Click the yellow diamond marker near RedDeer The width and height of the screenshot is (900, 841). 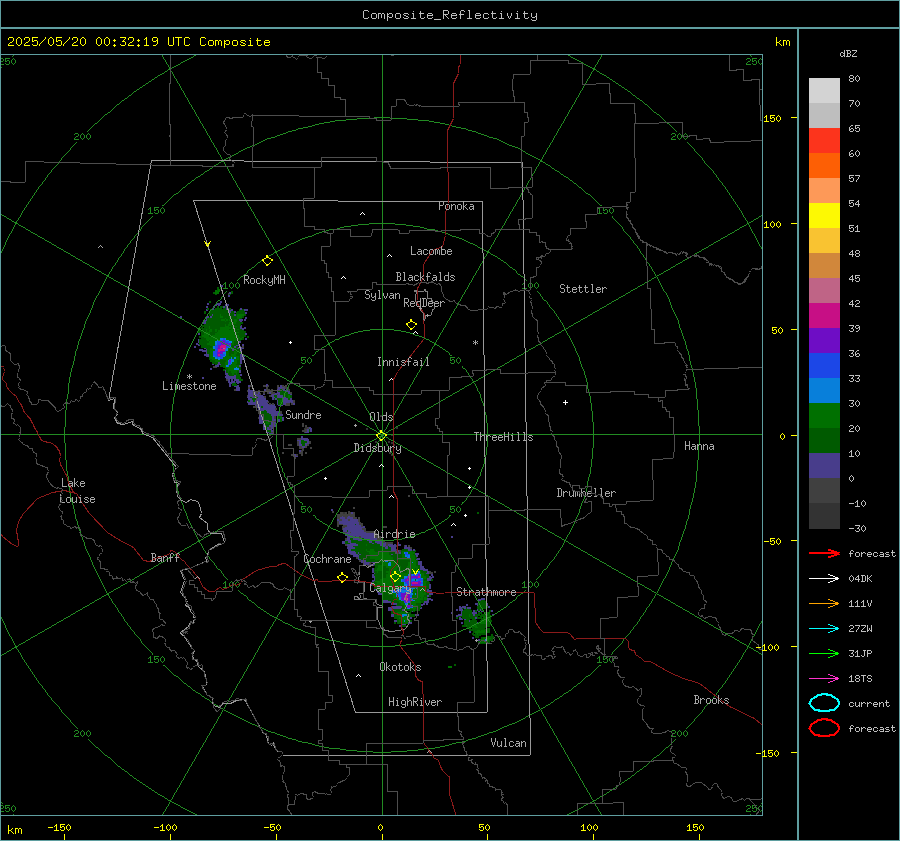[x=411, y=325]
